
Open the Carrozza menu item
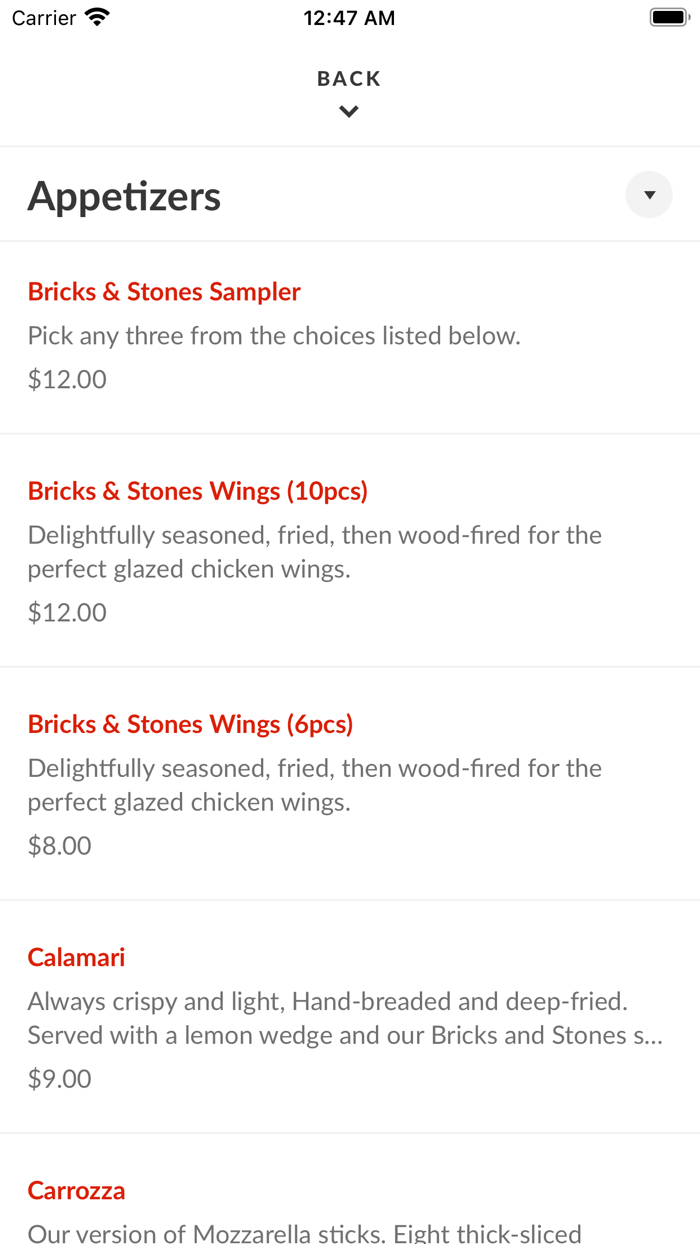76,1190
